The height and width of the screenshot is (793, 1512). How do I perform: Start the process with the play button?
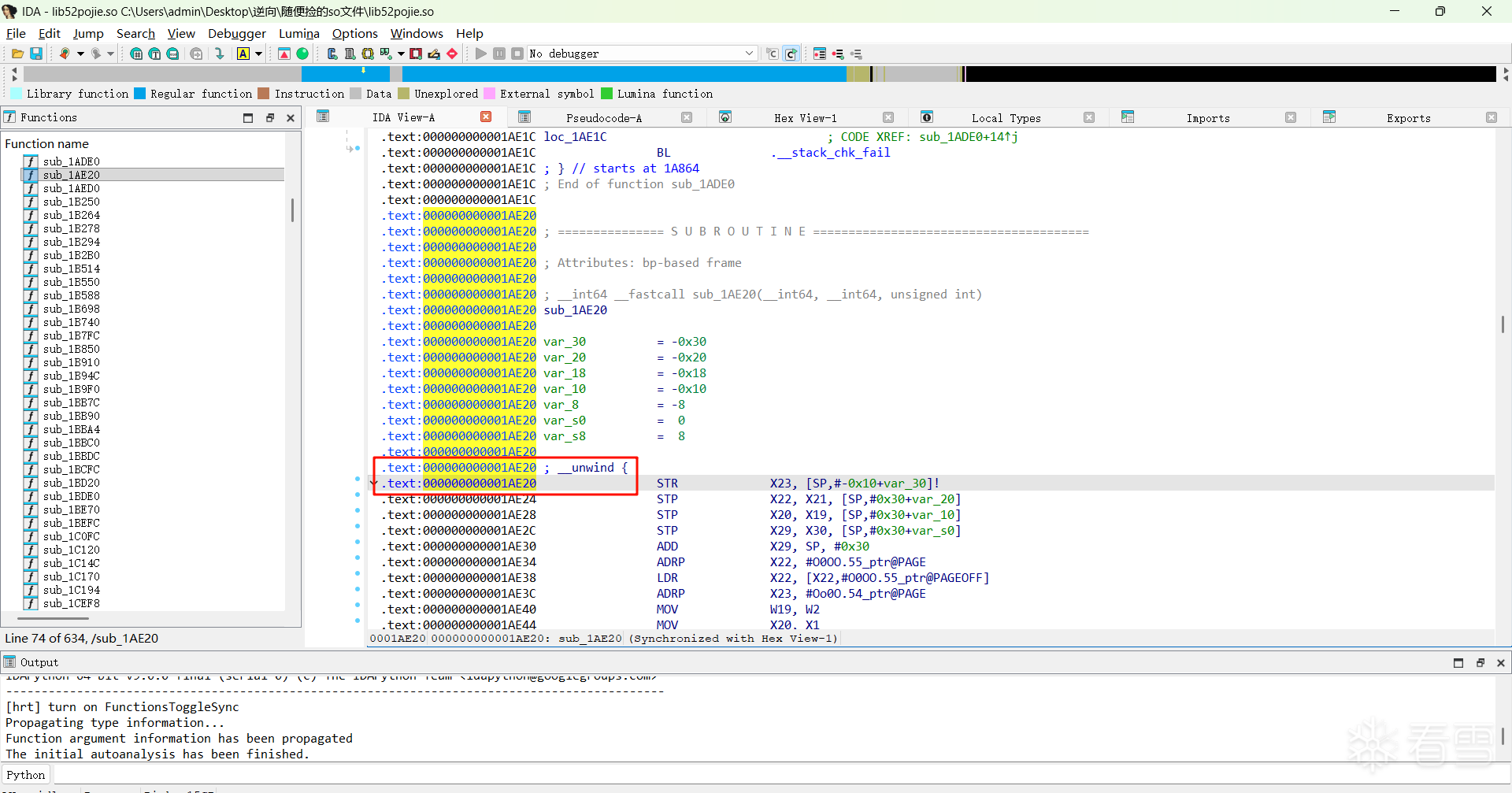coord(481,54)
